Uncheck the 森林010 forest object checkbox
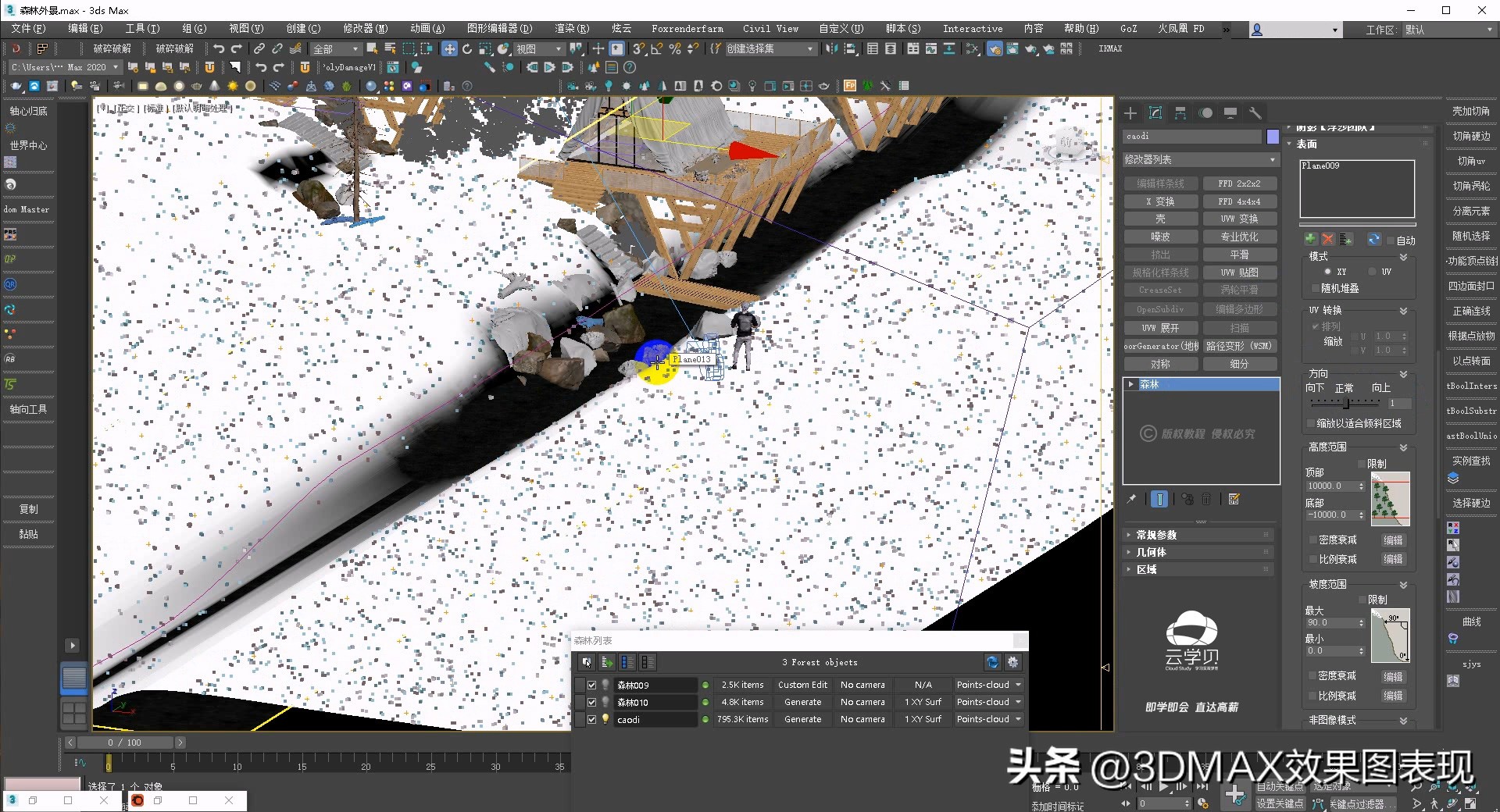This screenshot has height=812, width=1500. click(x=591, y=702)
